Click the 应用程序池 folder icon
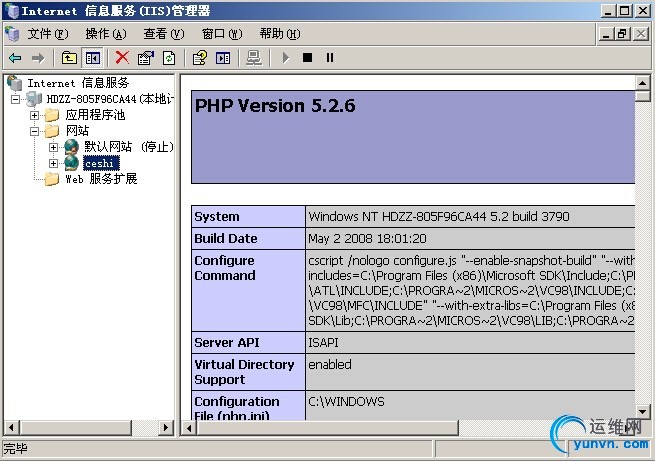This screenshot has height=461, width=655. tap(52, 115)
